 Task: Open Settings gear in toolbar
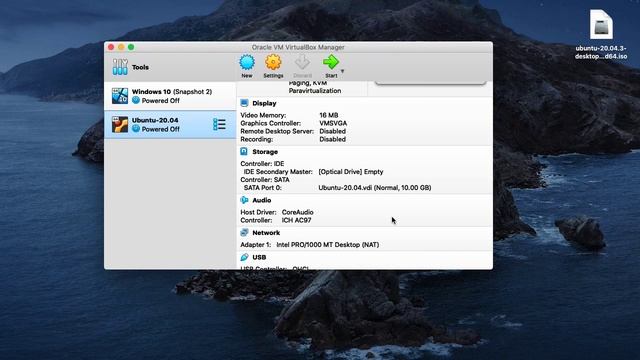(273, 63)
